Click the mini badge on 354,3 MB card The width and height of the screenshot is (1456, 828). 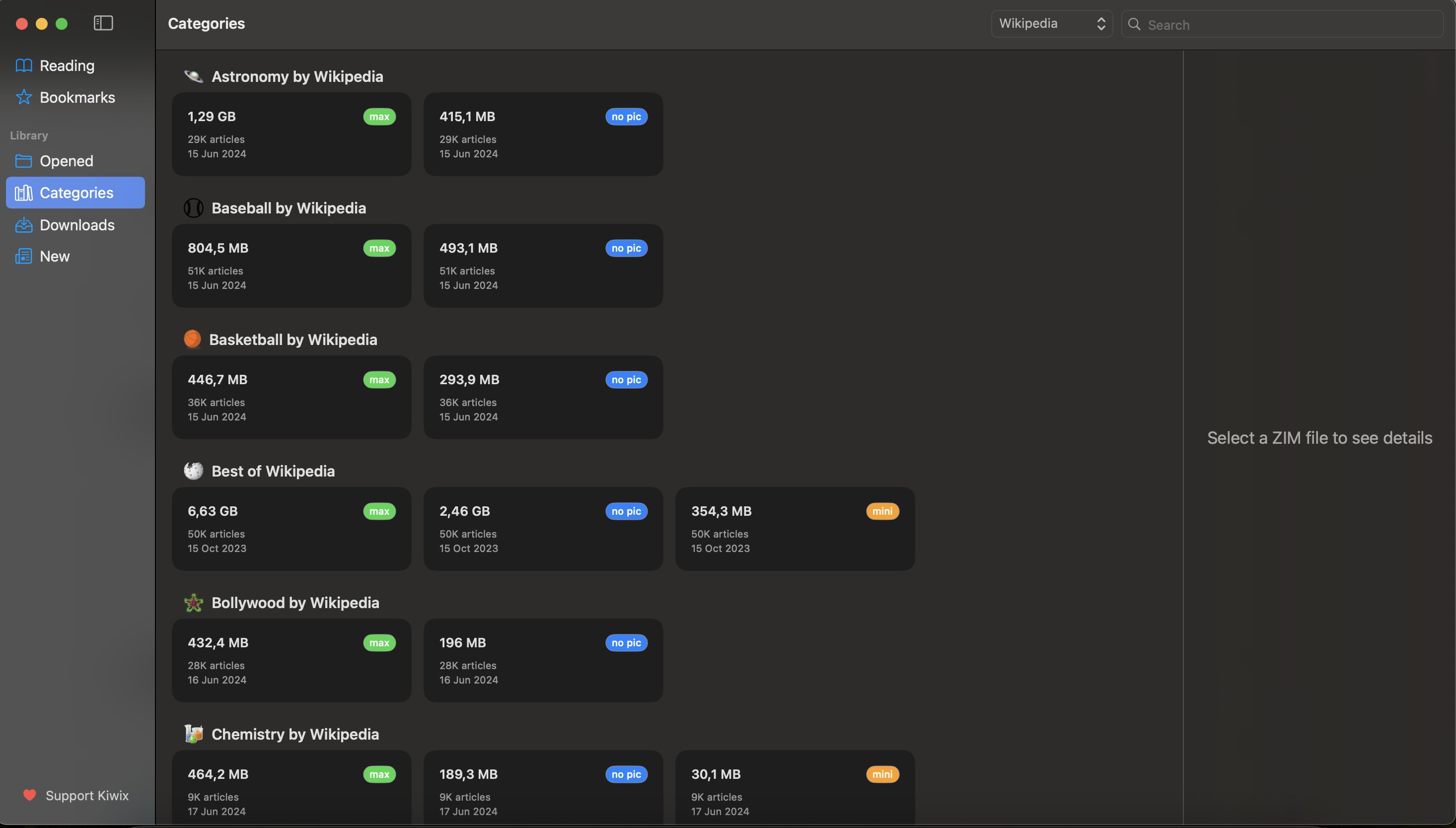(x=882, y=511)
